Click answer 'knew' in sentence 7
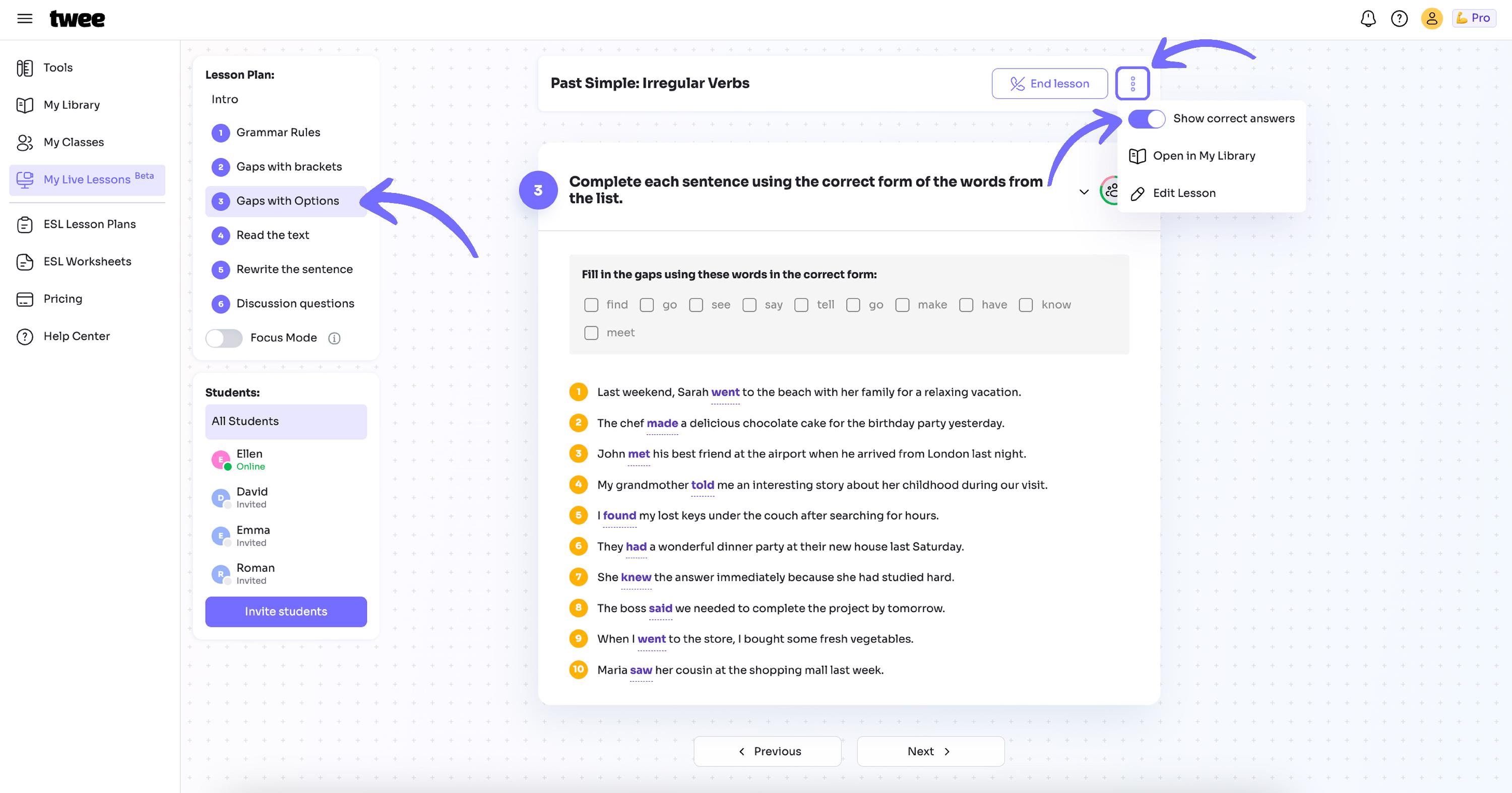Image resolution: width=1512 pixels, height=793 pixels. (x=636, y=577)
